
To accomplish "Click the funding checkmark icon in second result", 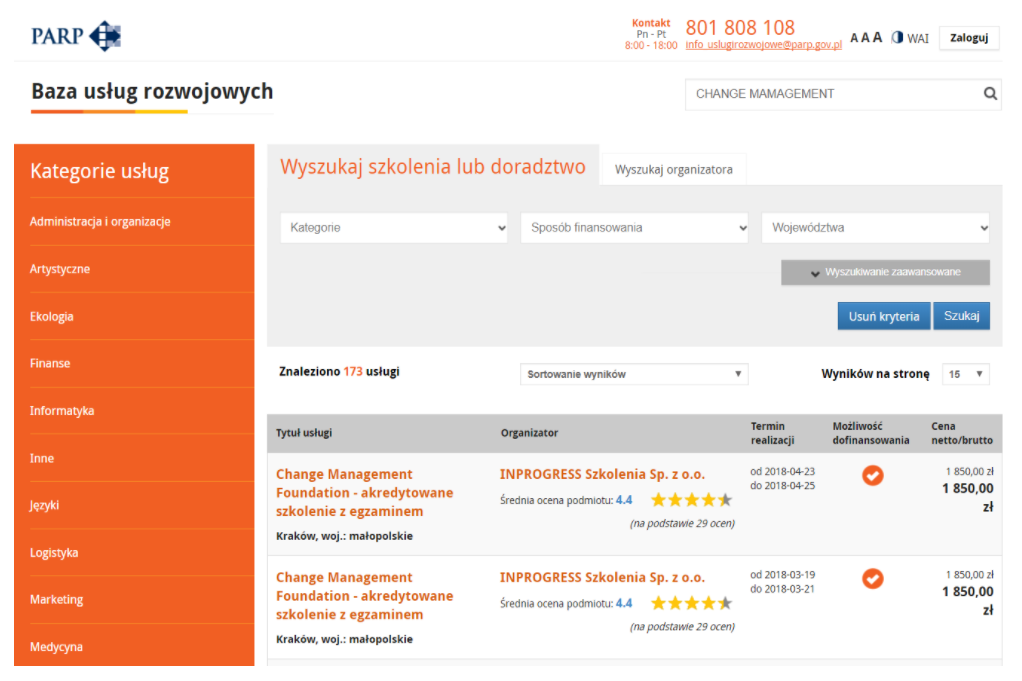I will tap(872, 579).
